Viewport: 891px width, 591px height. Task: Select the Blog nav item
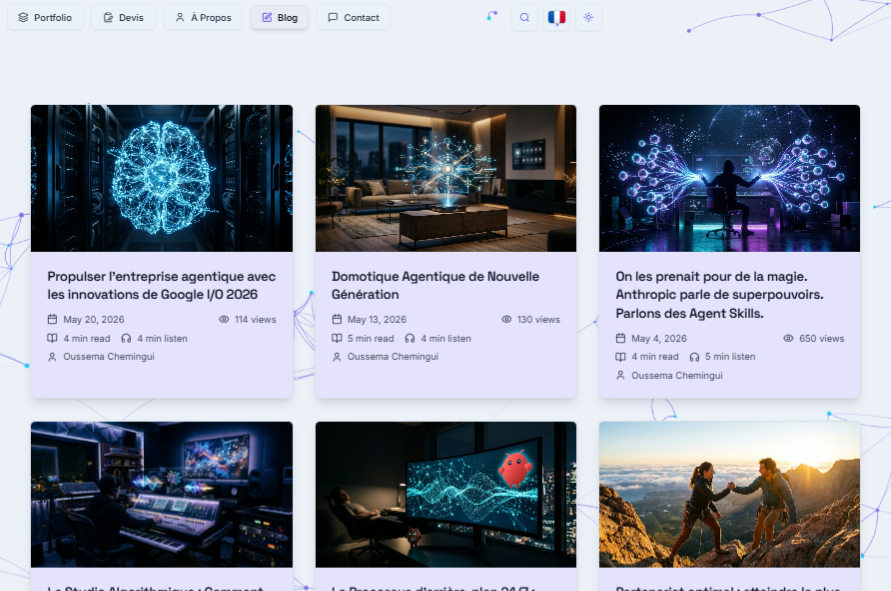tap(280, 18)
